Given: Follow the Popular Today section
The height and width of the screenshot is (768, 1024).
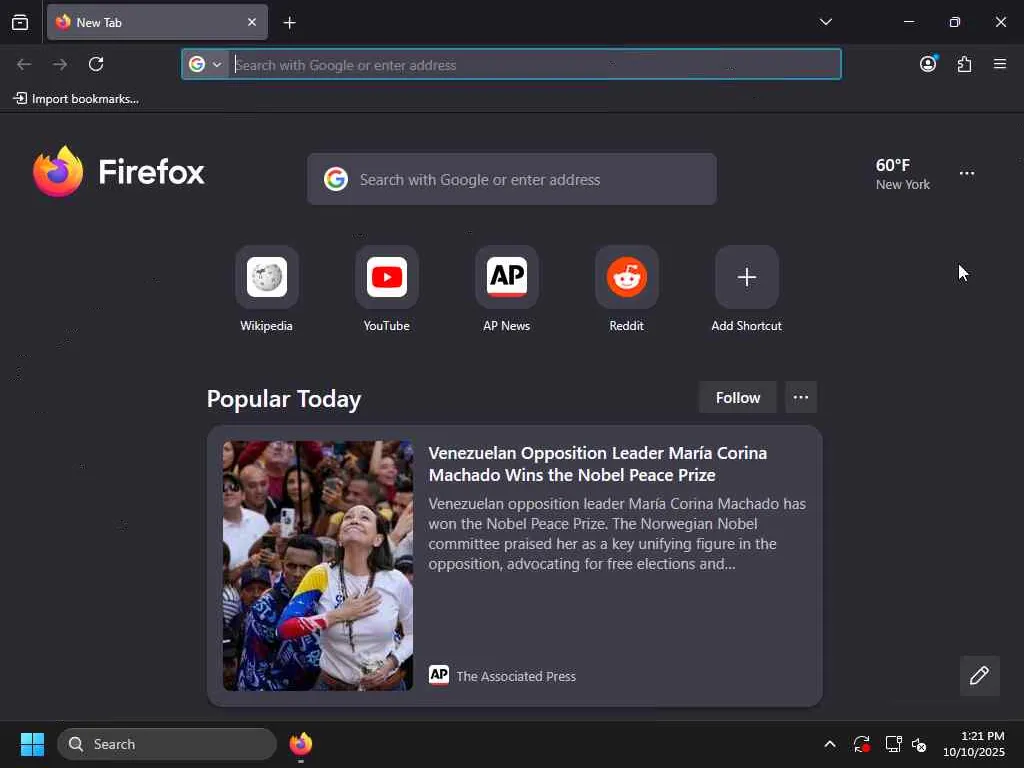Looking at the screenshot, I should [x=738, y=398].
